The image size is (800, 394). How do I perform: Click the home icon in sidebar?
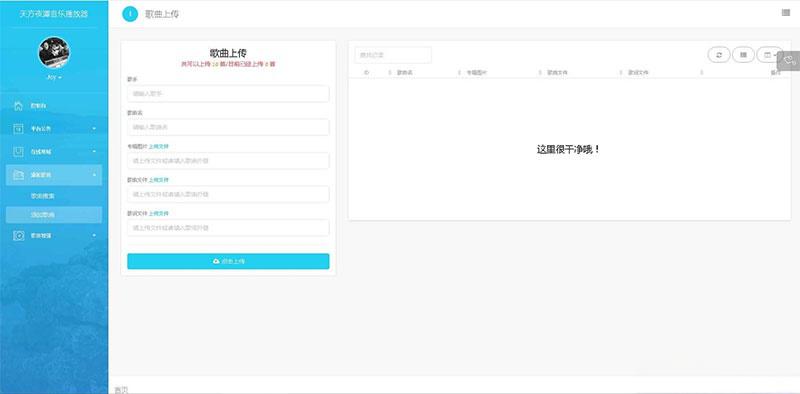coord(18,106)
